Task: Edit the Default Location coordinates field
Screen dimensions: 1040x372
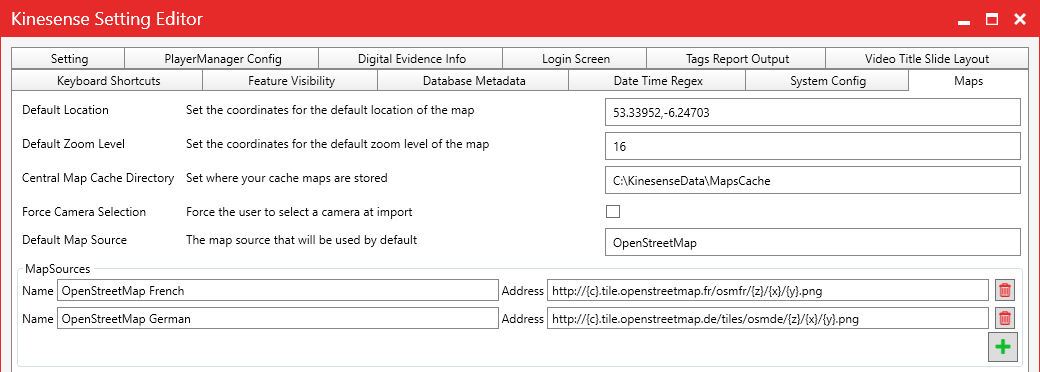Action: tap(812, 112)
